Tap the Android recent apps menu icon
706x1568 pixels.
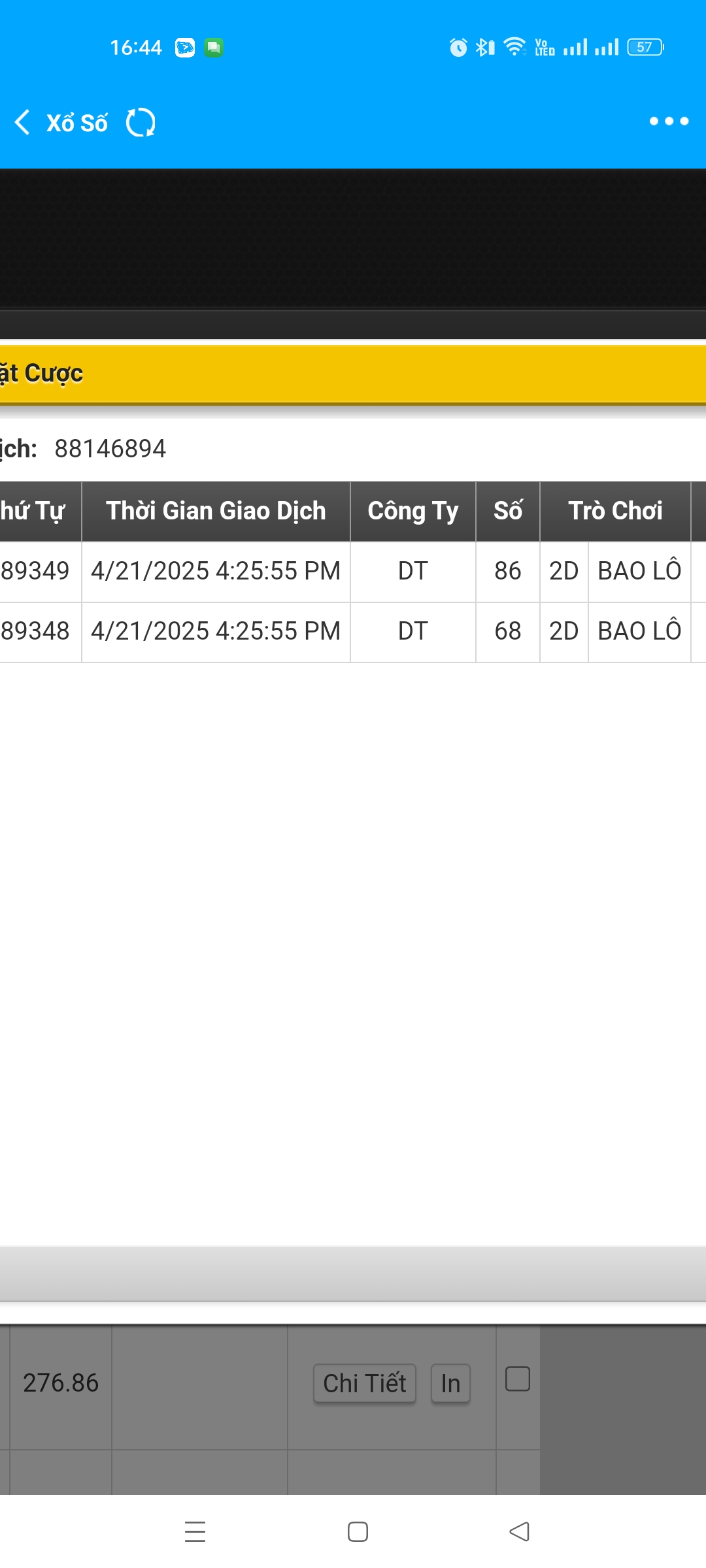tap(195, 1531)
